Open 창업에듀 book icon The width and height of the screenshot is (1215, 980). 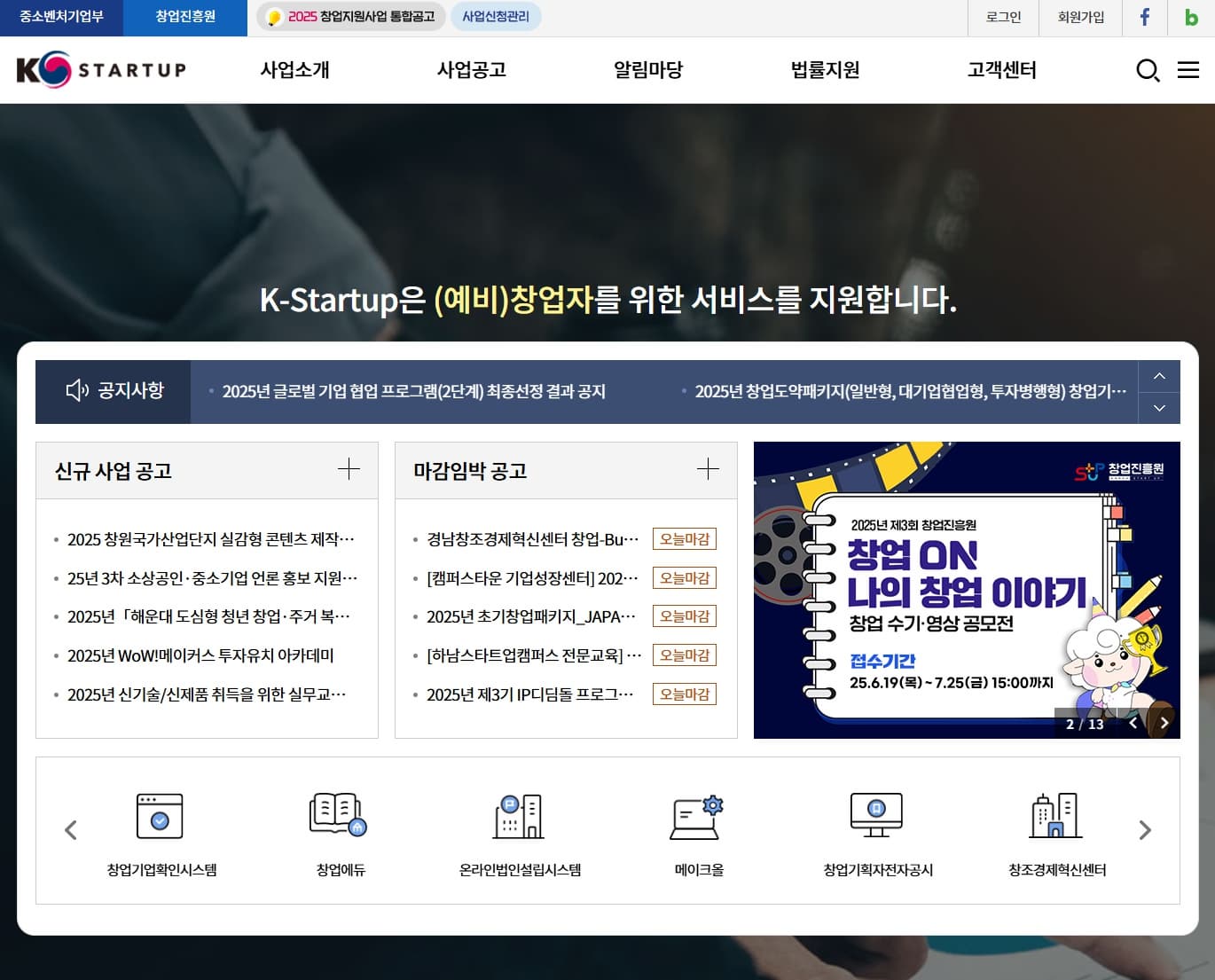tap(339, 815)
